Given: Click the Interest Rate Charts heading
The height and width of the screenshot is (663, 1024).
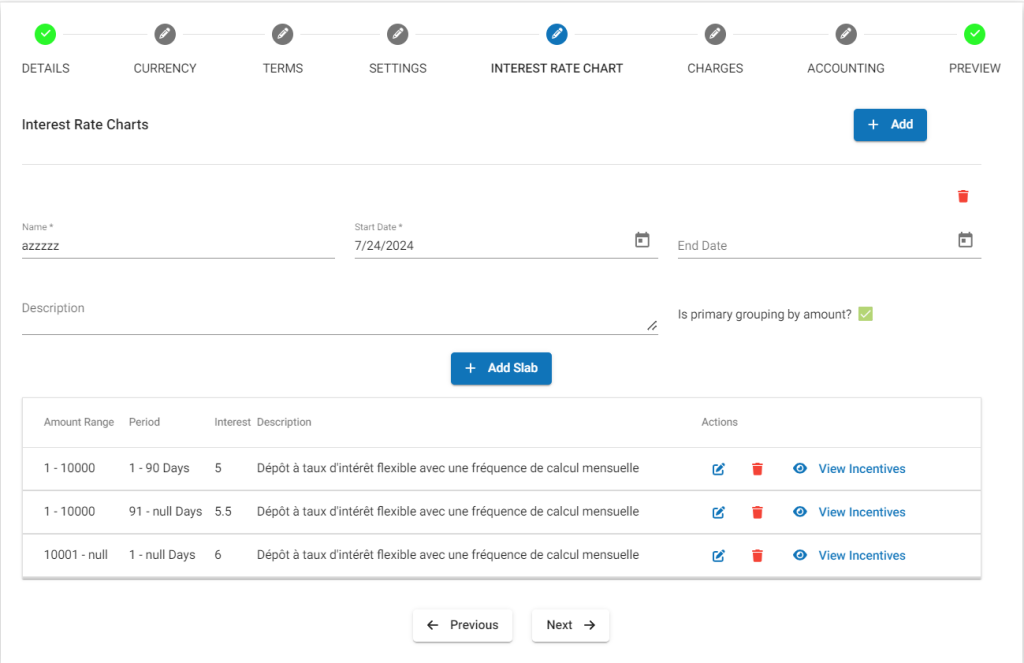Looking at the screenshot, I should click(x=85, y=124).
